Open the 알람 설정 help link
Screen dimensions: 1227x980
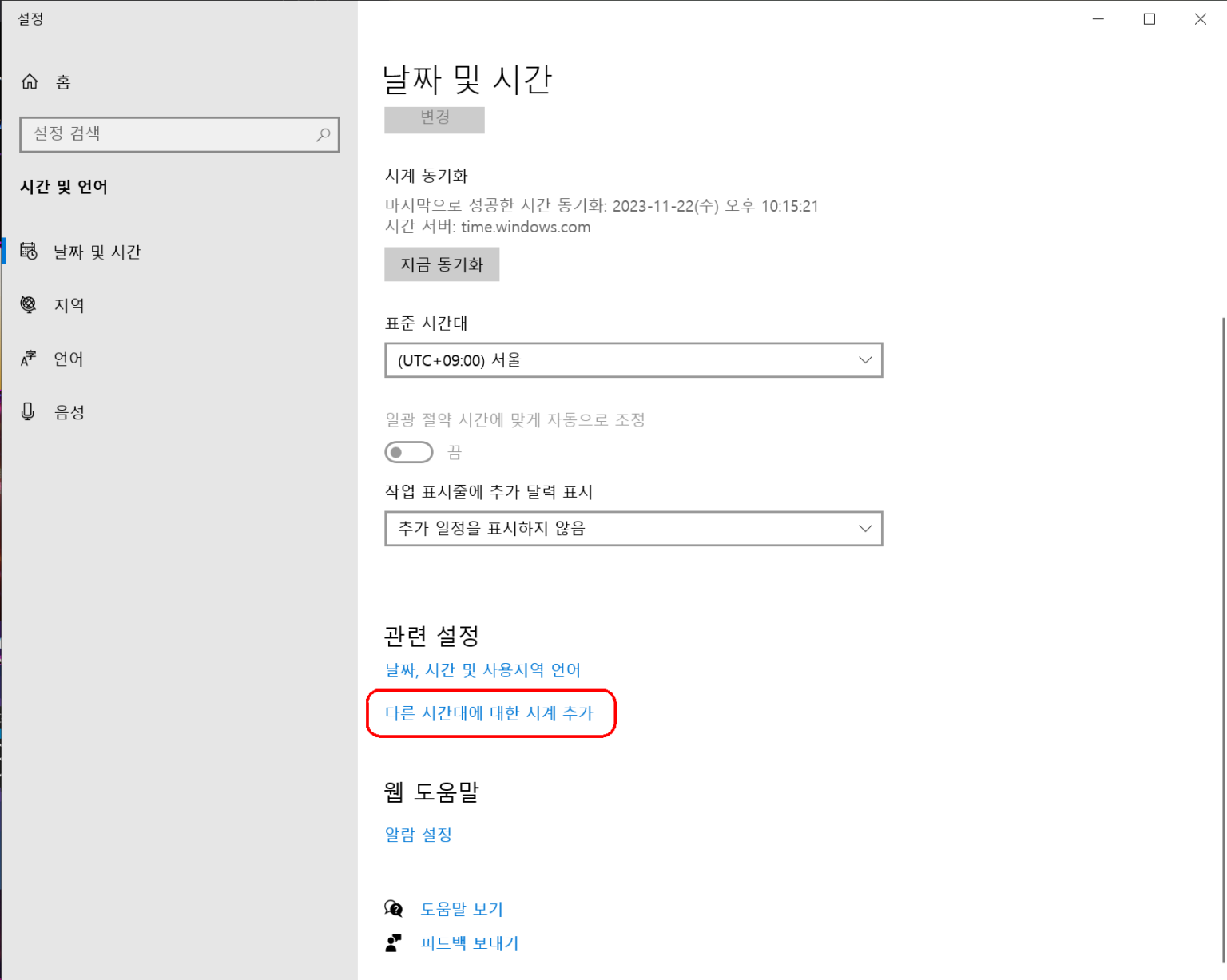[x=419, y=835]
